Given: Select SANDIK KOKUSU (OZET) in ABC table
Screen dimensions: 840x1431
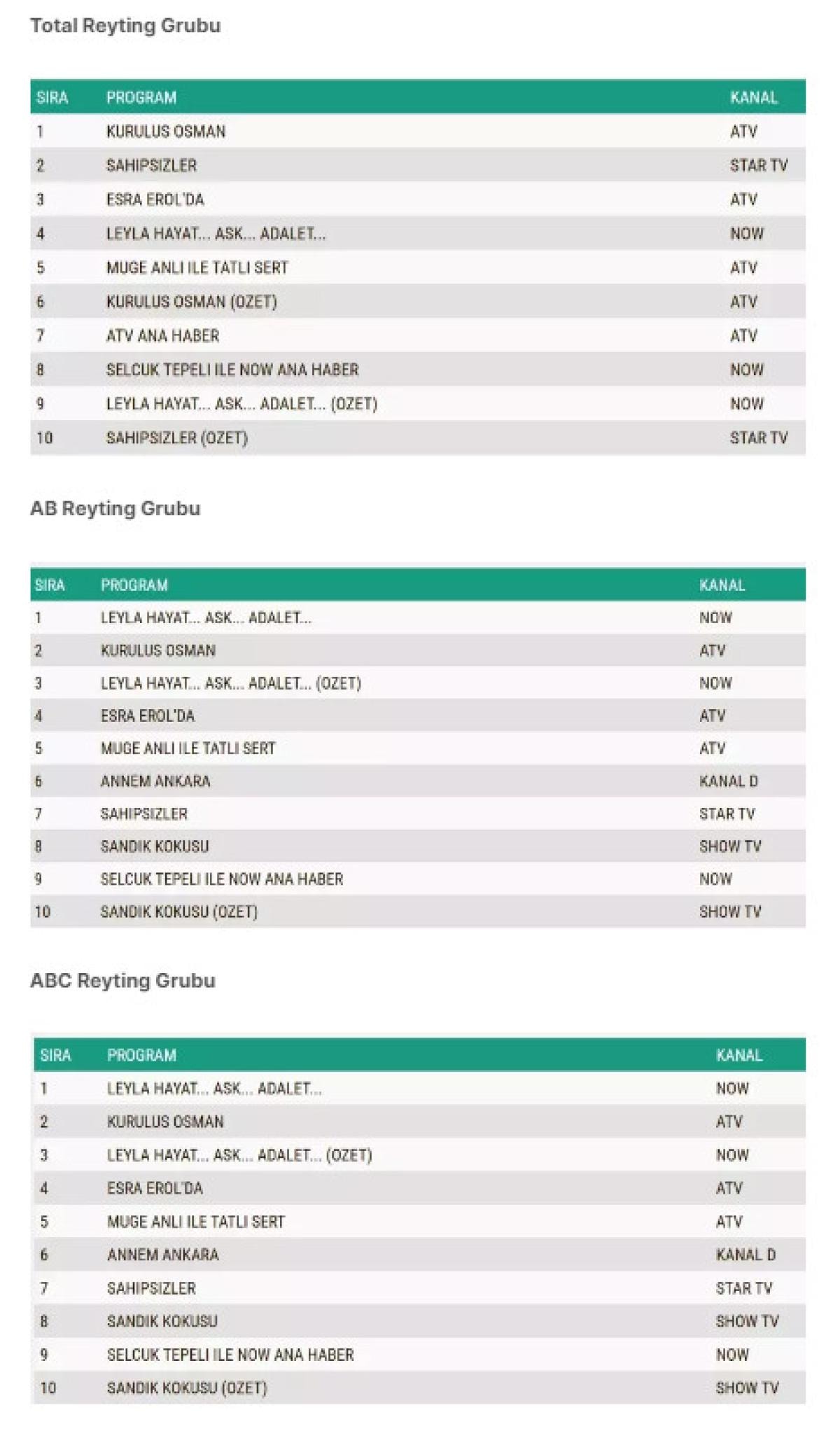Looking at the screenshot, I should coord(187,1388).
